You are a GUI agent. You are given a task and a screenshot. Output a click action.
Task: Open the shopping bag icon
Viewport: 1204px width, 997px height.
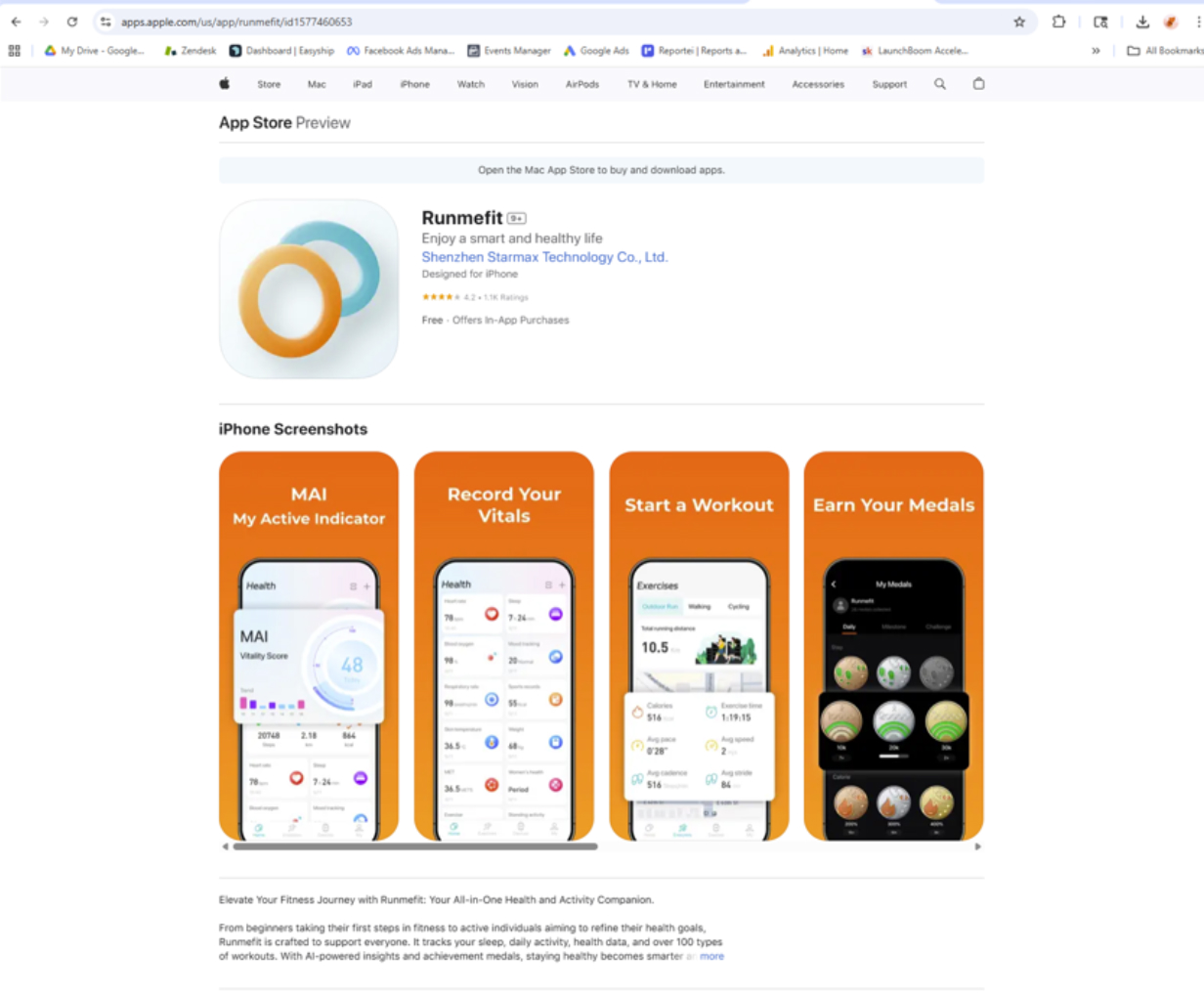(978, 84)
